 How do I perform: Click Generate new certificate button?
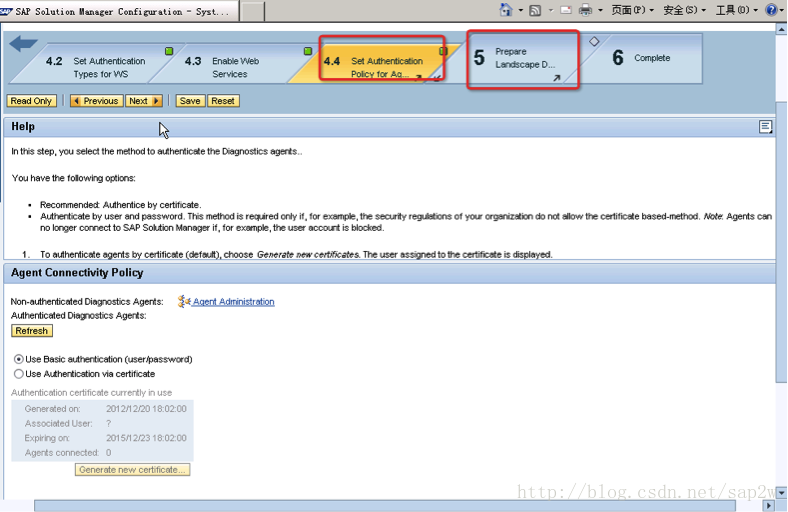(133, 470)
